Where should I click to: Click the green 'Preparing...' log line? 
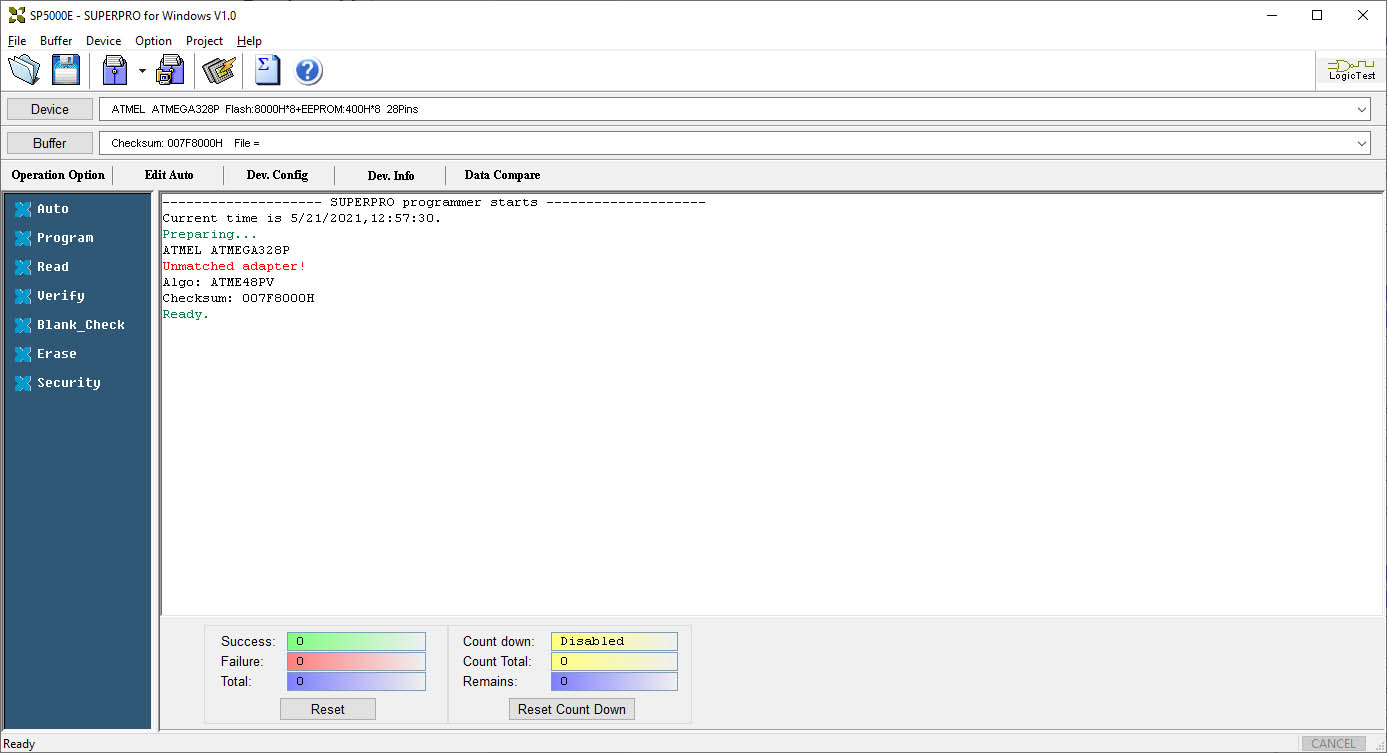pos(210,234)
